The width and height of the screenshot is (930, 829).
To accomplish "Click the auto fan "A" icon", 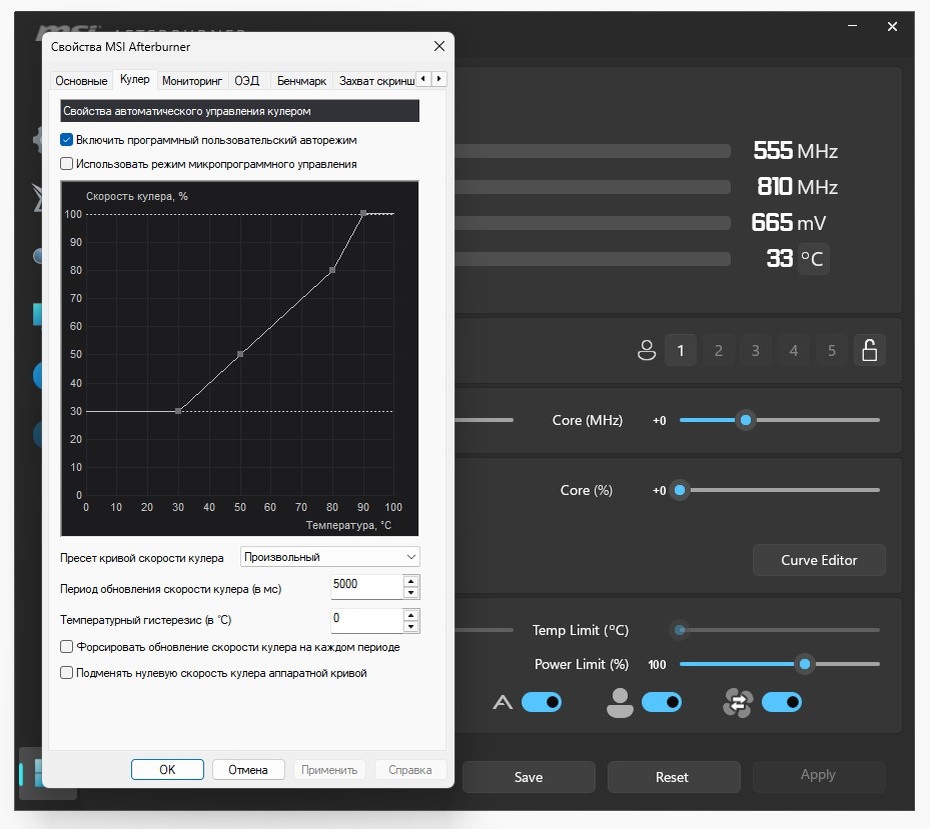I will click(502, 703).
